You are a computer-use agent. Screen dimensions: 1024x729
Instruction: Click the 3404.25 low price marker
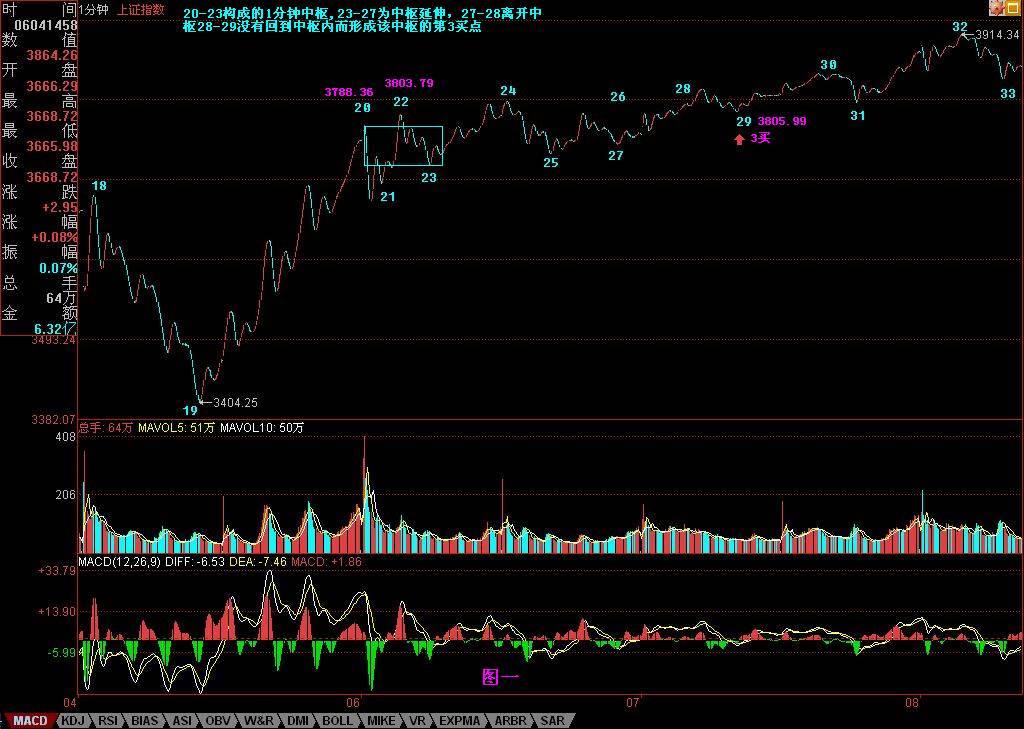point(235,403)
